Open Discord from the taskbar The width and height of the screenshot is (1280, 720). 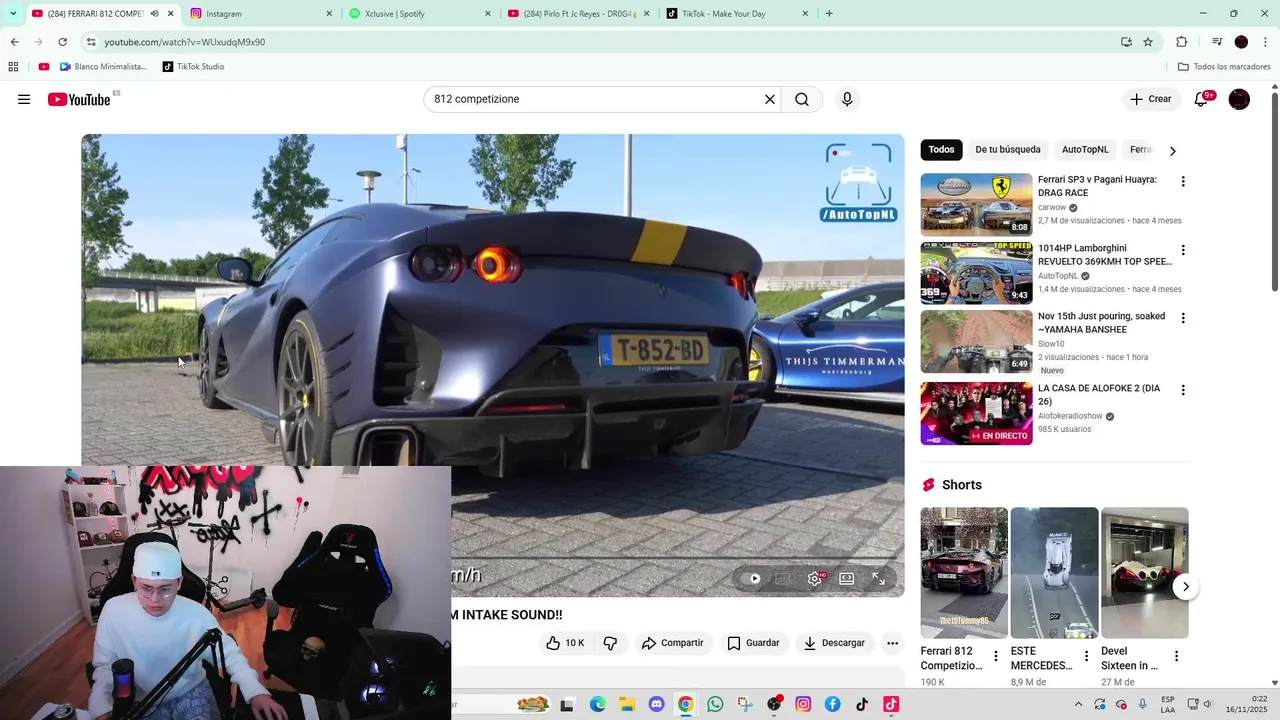point(656,704)
